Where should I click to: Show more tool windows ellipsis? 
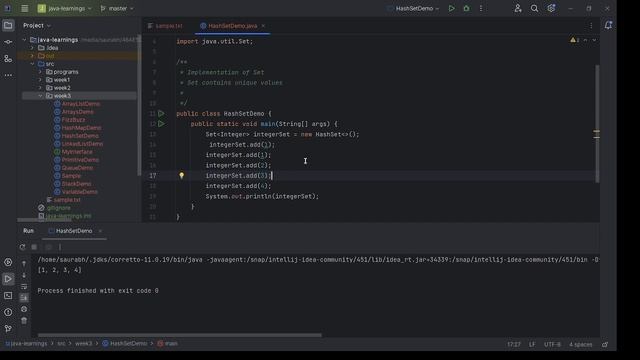[8, 75]
